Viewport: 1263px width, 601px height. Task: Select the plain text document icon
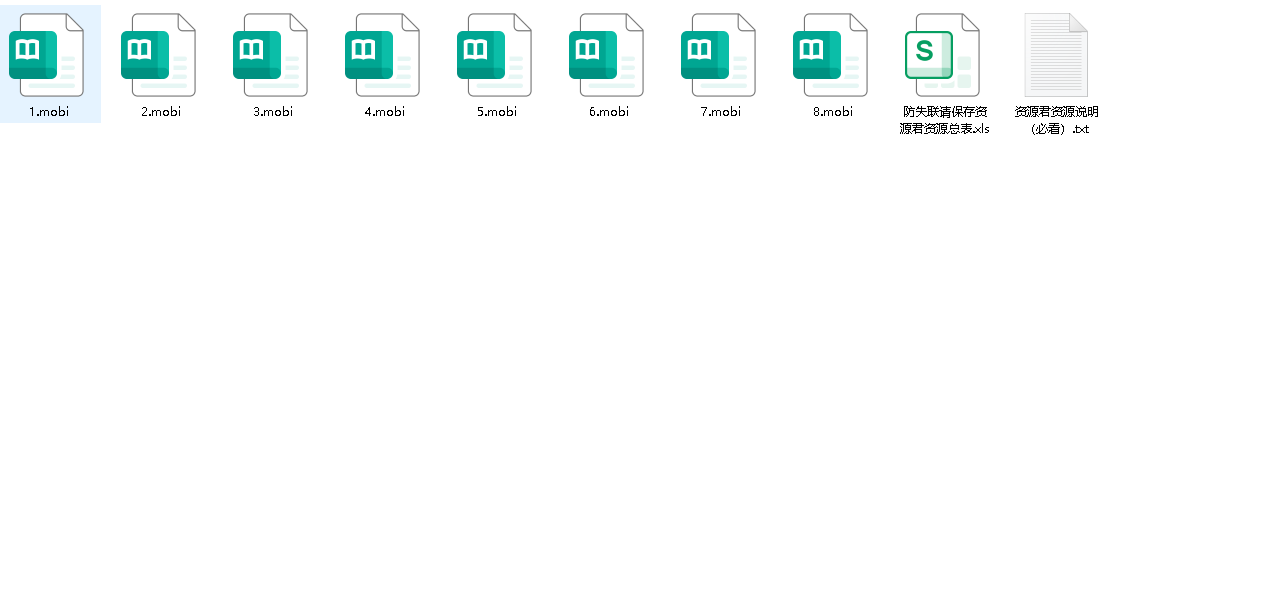coord(1055,55)
